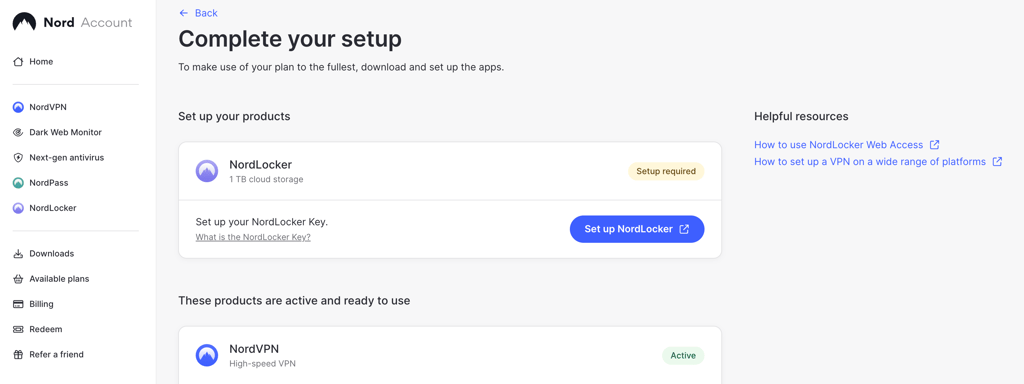Open NordPass from the sidebar
The image size is (1024, 384).
click(49, 184)
